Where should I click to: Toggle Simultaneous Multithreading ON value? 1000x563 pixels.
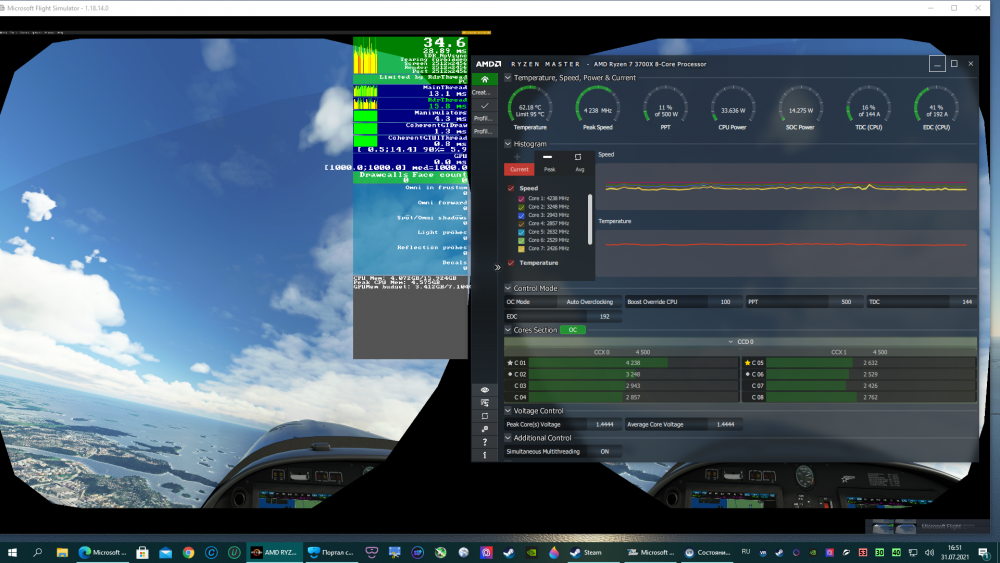click(605, 451)
